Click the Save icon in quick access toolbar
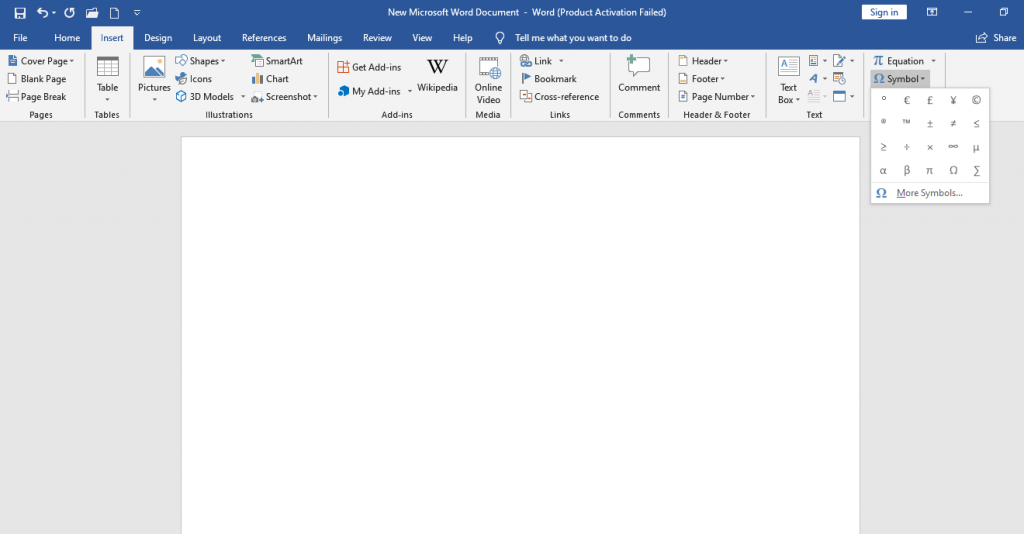Screen dimensions: 1024x534 tap(19, 13)
